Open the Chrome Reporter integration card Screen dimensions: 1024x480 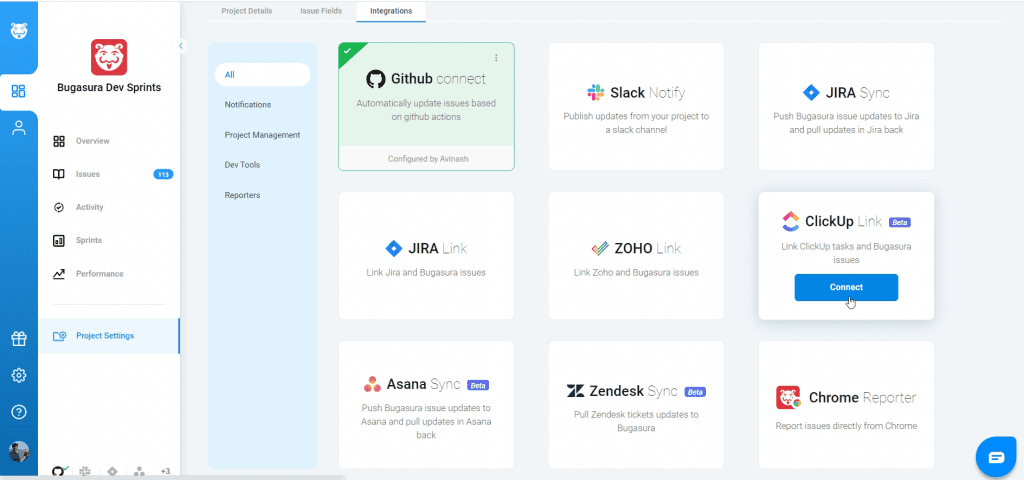[846, 405]
